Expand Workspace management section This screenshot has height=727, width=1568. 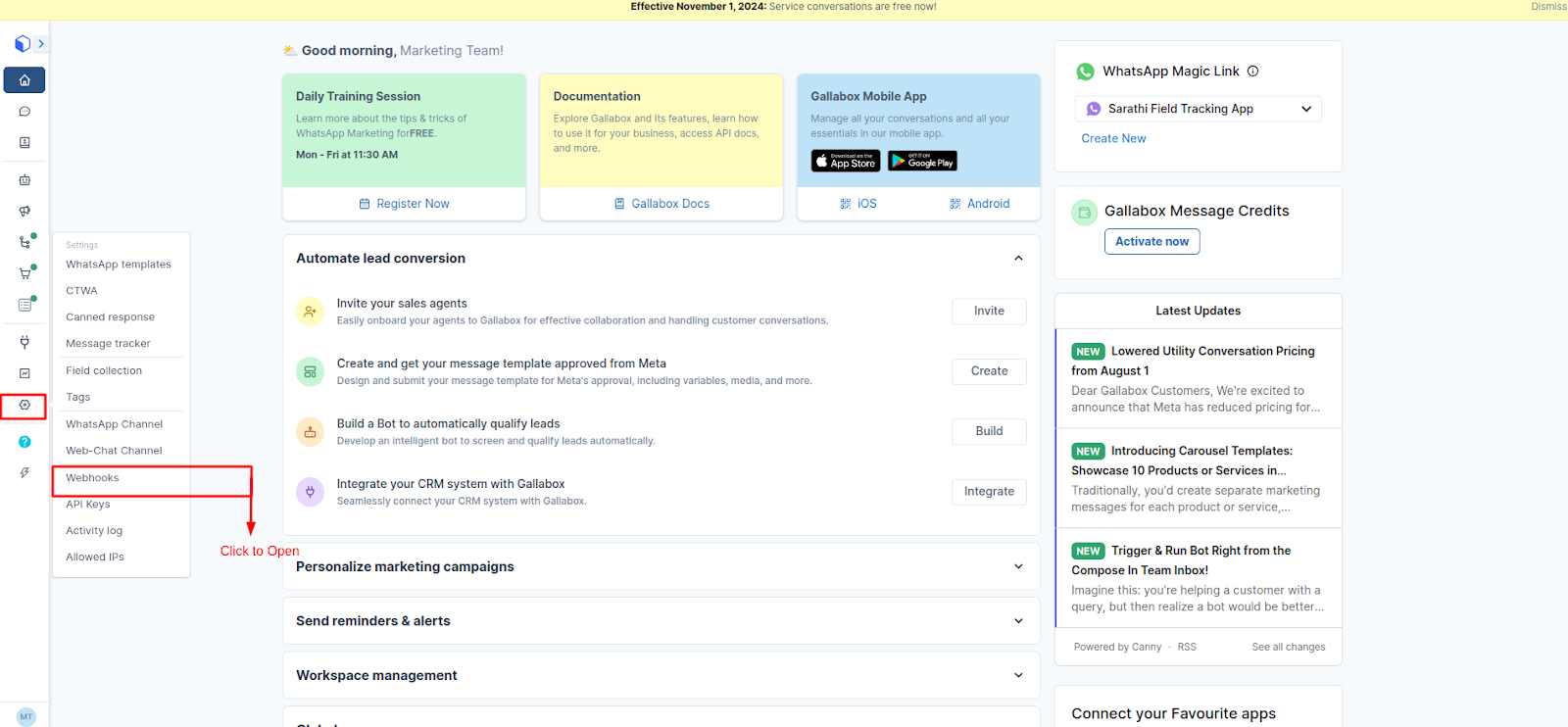pos(661,676)
